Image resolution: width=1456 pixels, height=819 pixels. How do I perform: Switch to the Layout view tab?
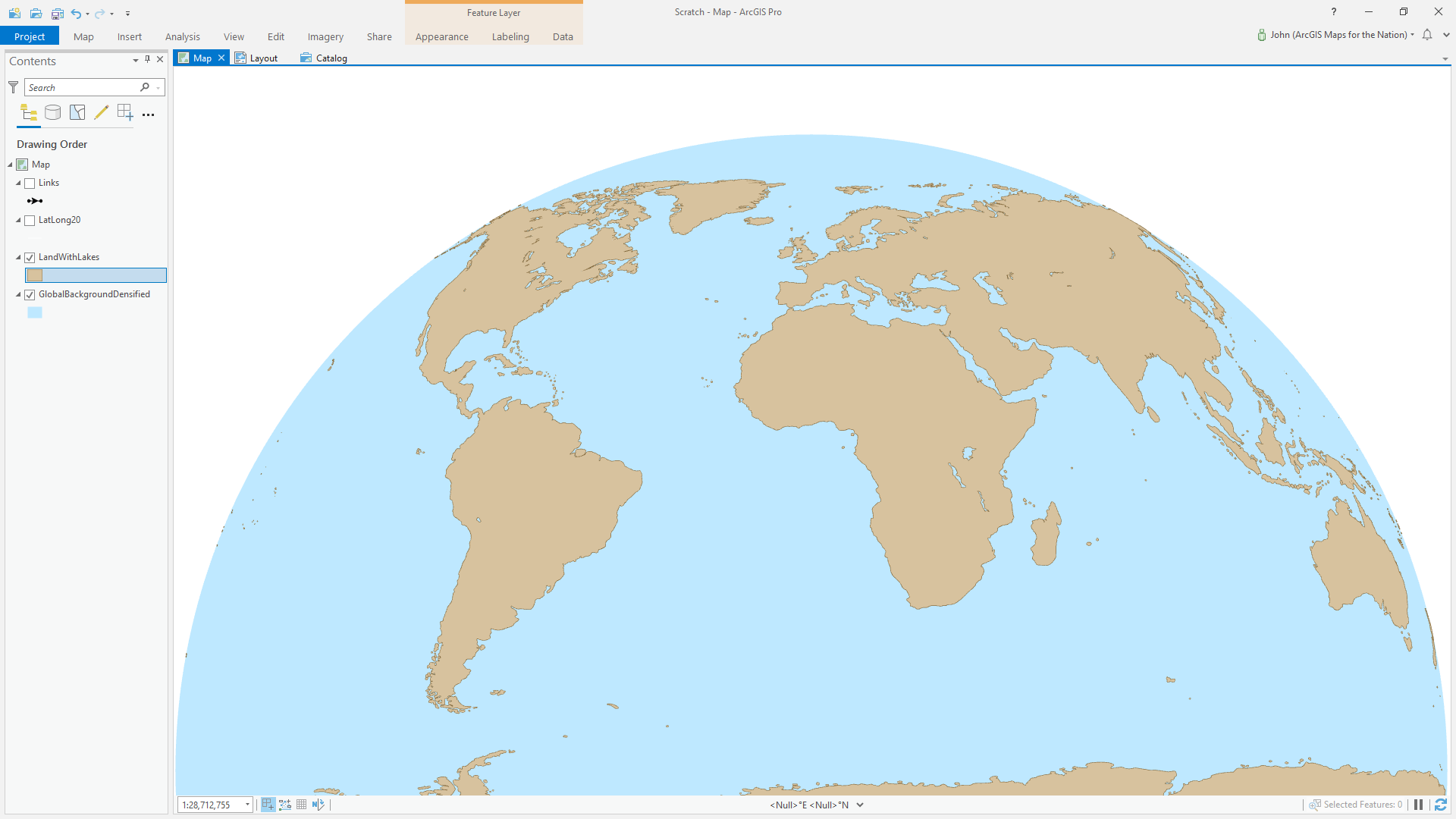[x=257, y=58]
